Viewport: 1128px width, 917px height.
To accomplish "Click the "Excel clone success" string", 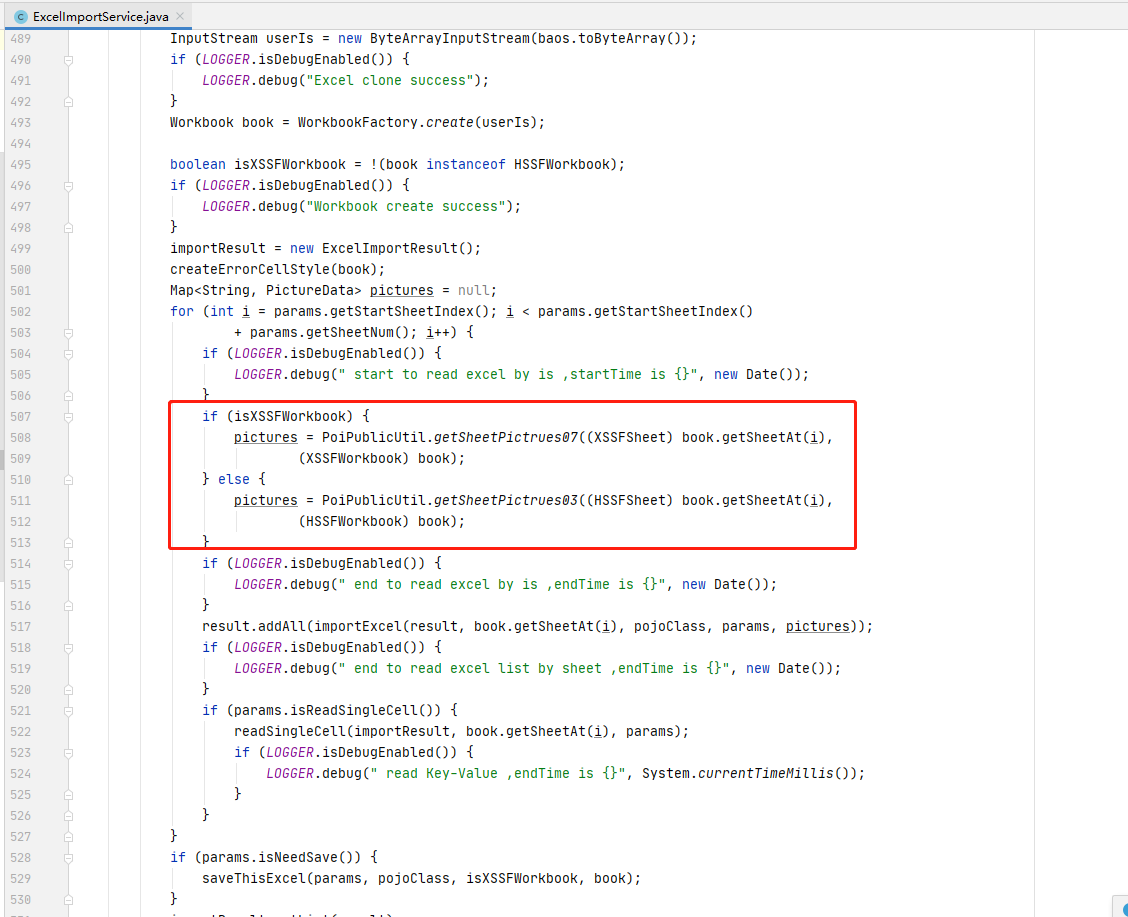I will pyautogui.click(x=390, y=81).
